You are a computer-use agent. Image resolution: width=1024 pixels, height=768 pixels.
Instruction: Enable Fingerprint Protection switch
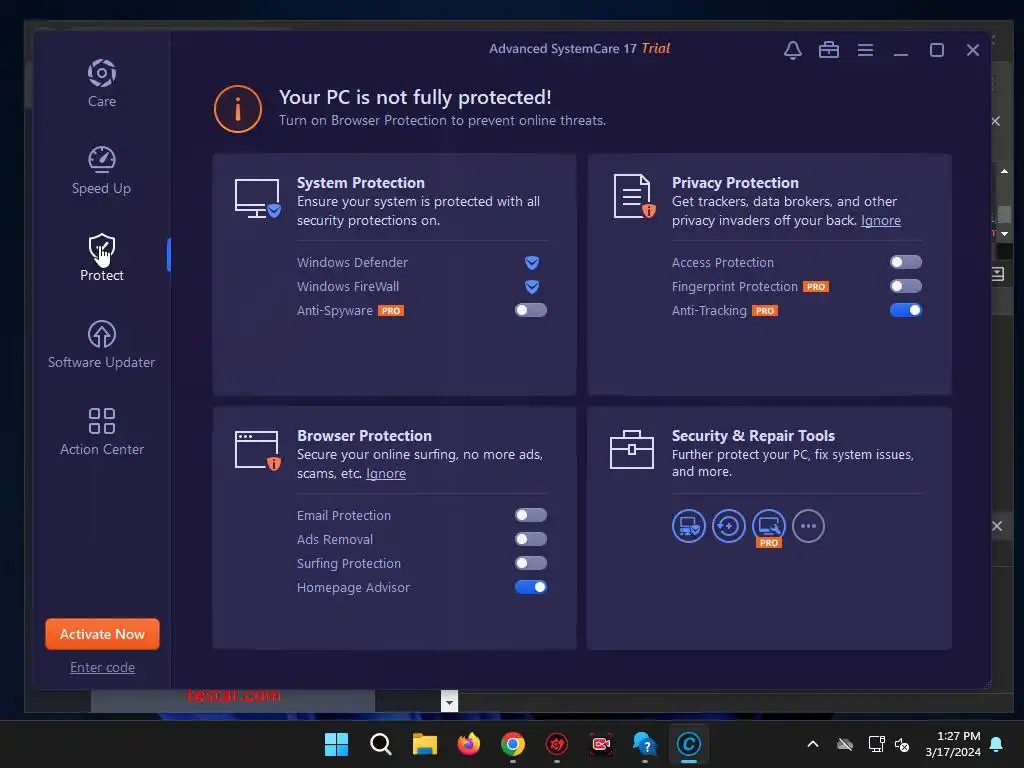tap(906, 286)
